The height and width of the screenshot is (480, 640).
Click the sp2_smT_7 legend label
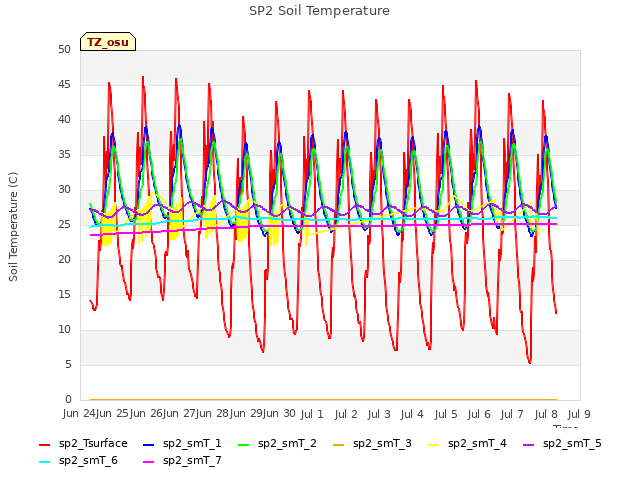pos(192,461)
